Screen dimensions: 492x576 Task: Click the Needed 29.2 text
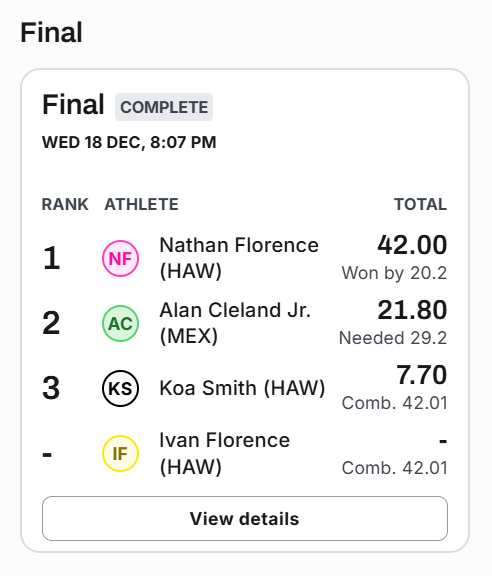[393, 338]
